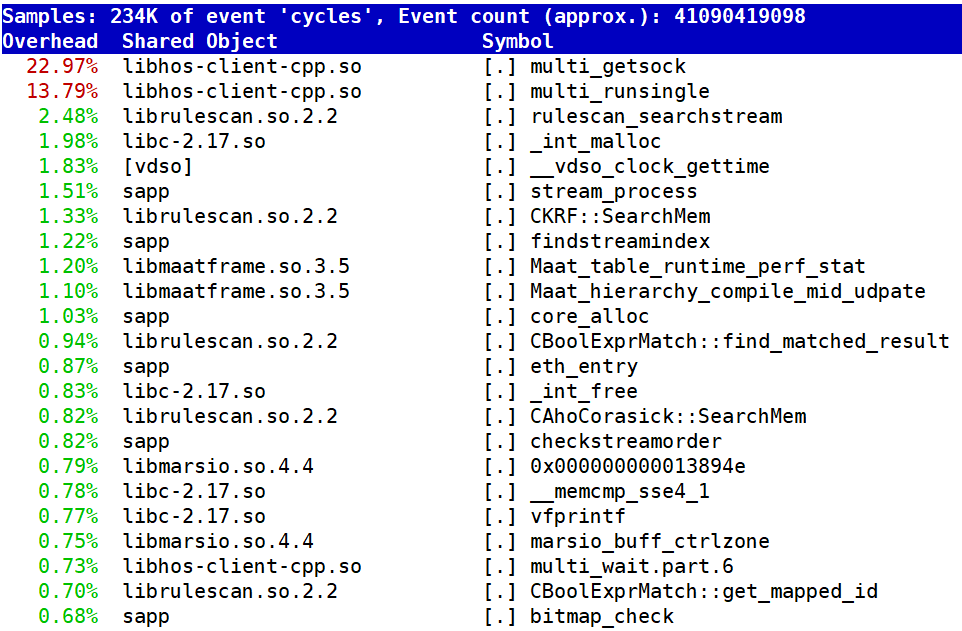Click the 13.79% overhead value
The width and height of the screenshot is (962, 631).
(x=64, y=91)
